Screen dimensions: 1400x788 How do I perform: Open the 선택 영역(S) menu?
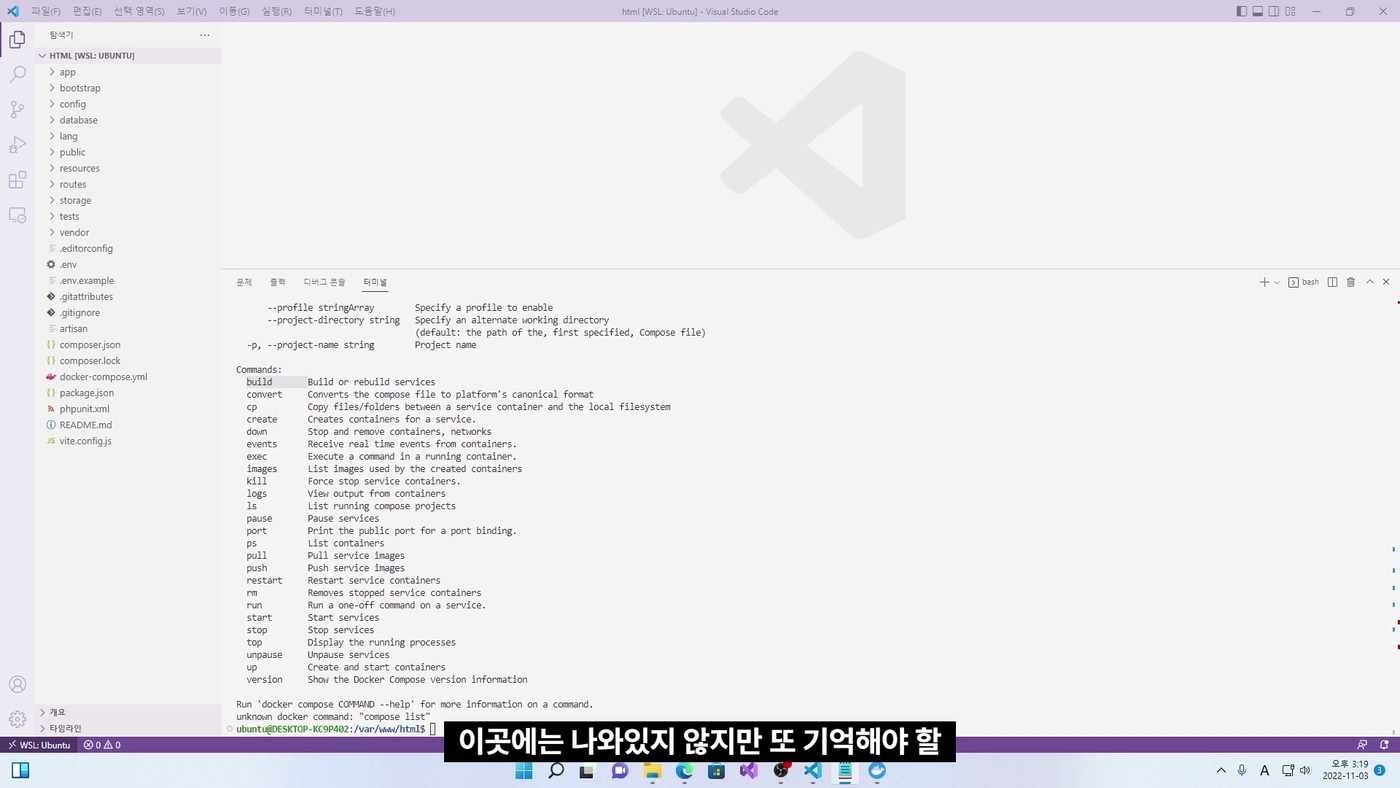(139, 11)
